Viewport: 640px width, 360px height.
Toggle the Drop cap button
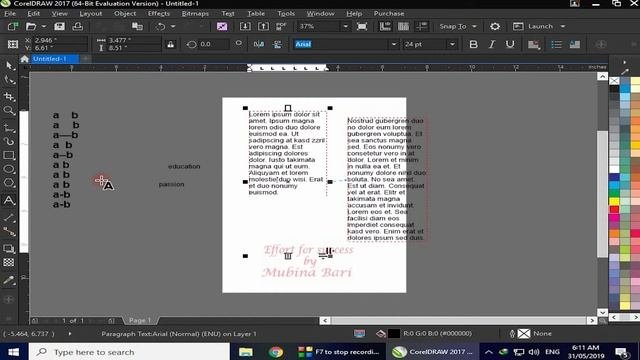575,44
